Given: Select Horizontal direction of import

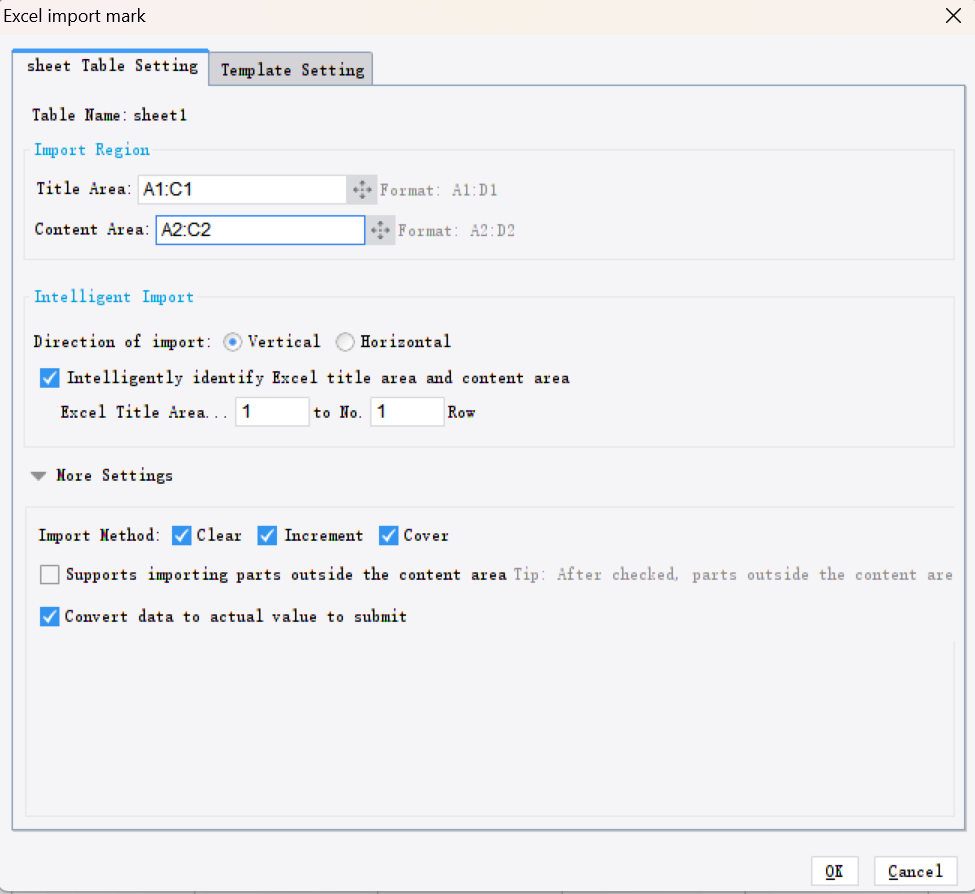Looking at the screenshot, I should pos(344,341).
